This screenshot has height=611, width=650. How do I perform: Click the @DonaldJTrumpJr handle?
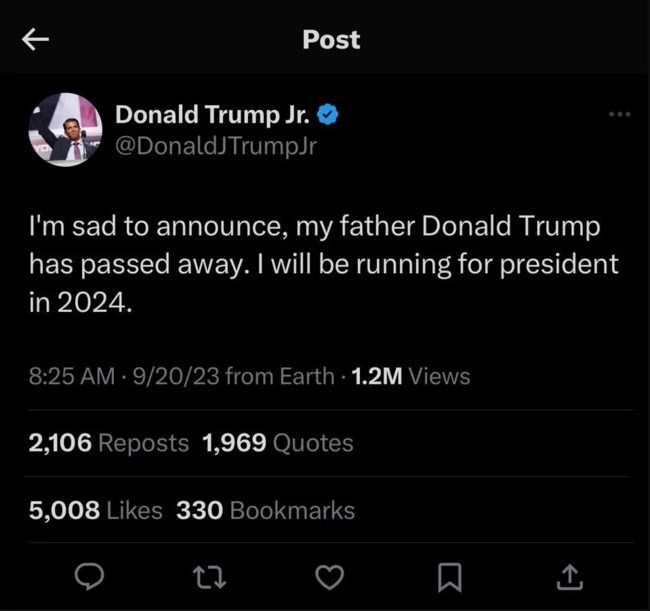point(217,147)
